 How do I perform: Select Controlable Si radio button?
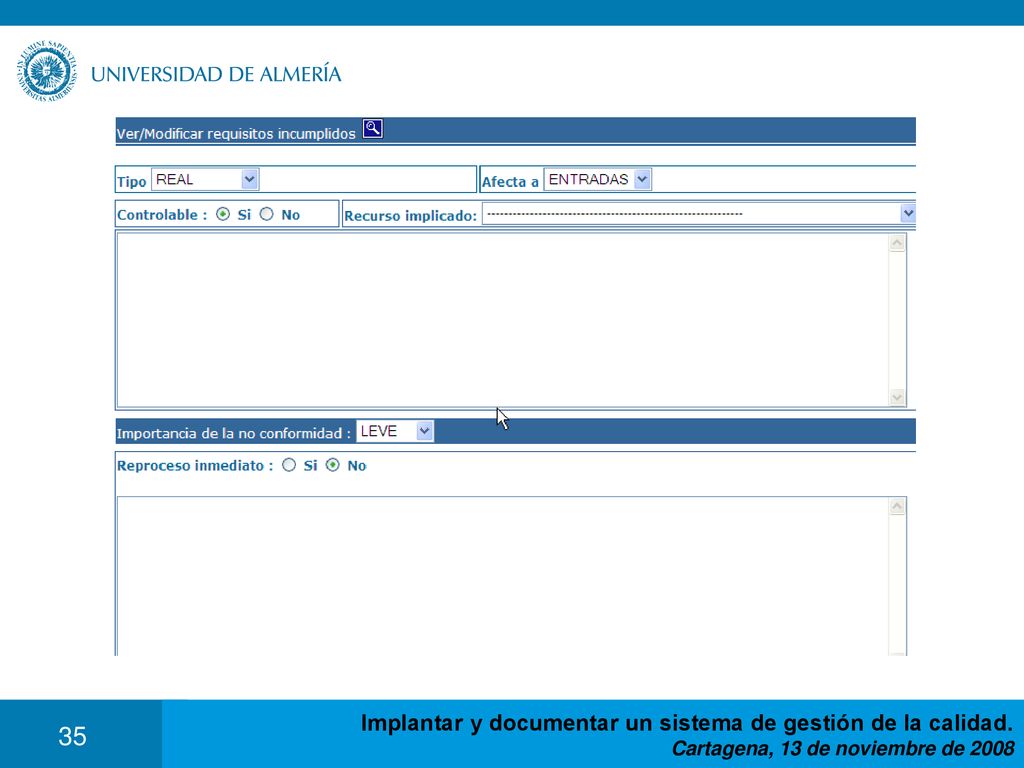coord(223,214)
